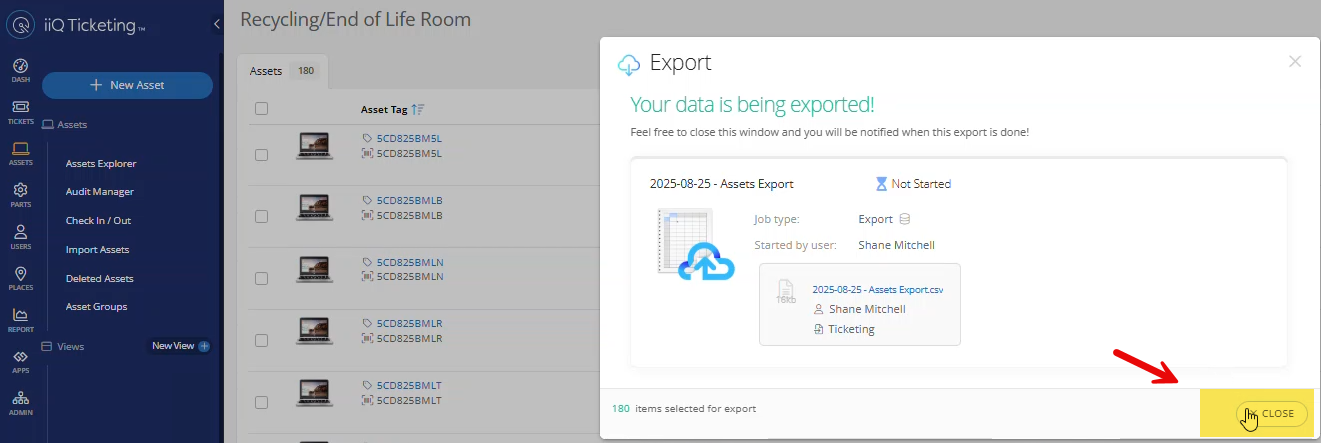Select checkbox for asset 5CD825BM5L

[x=261, y=154]
